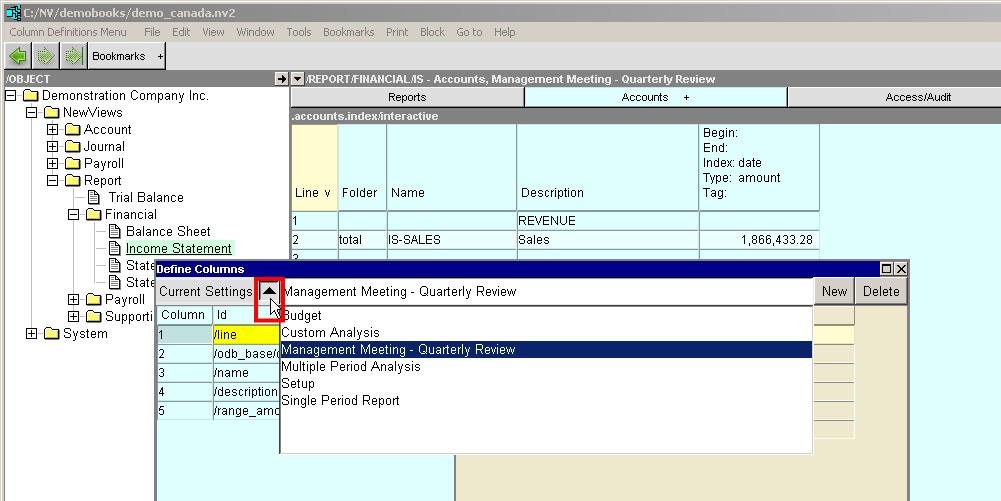Image resolution: width=1001 pixels, height=501 pixels.
Task: Open the report path dropdown arrow
Action: coord(298,79)
